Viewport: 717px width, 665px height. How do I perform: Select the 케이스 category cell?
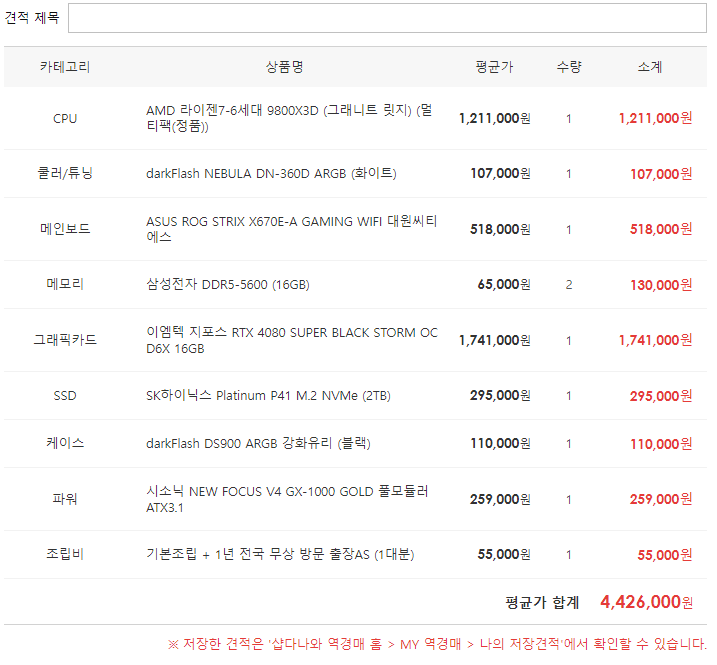65,443
